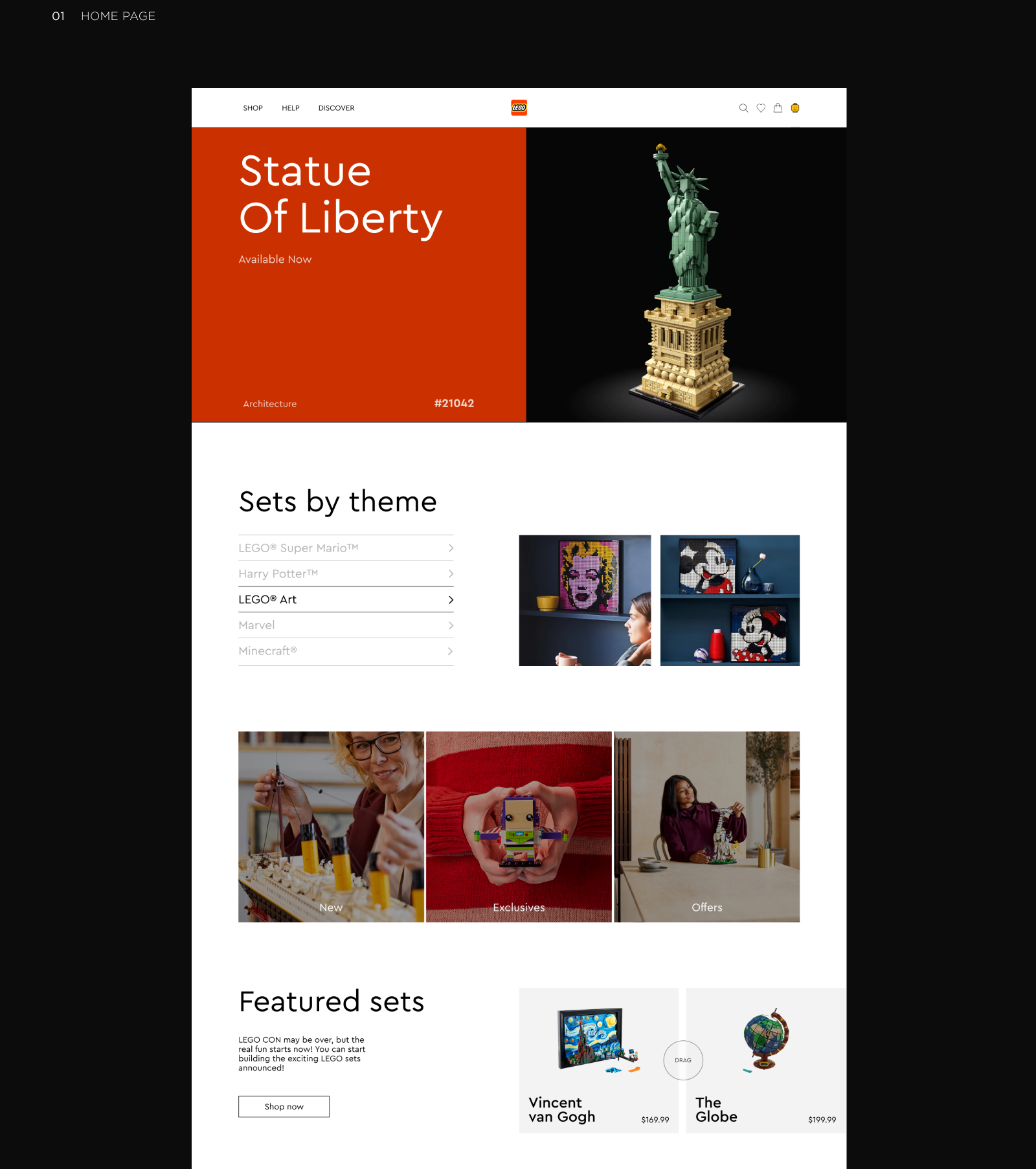The width and height of the screenshot is (1036, 1169).
Task: Open the shopping bag icon
Action: 778,108
